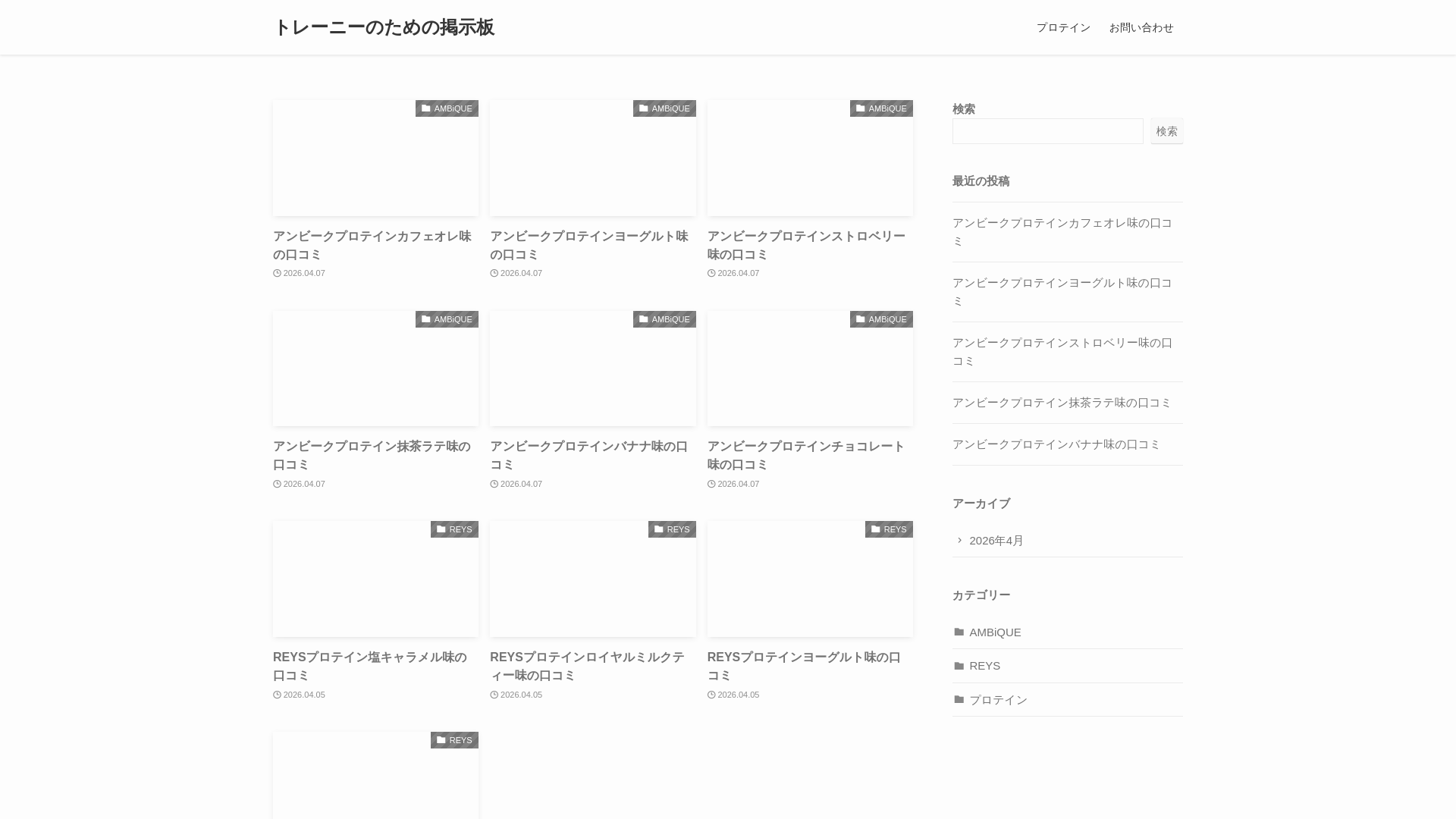Click AMBiQUE tag on ストロベリー味 card
Screen dimensions: 1456x819
point(881,108)
